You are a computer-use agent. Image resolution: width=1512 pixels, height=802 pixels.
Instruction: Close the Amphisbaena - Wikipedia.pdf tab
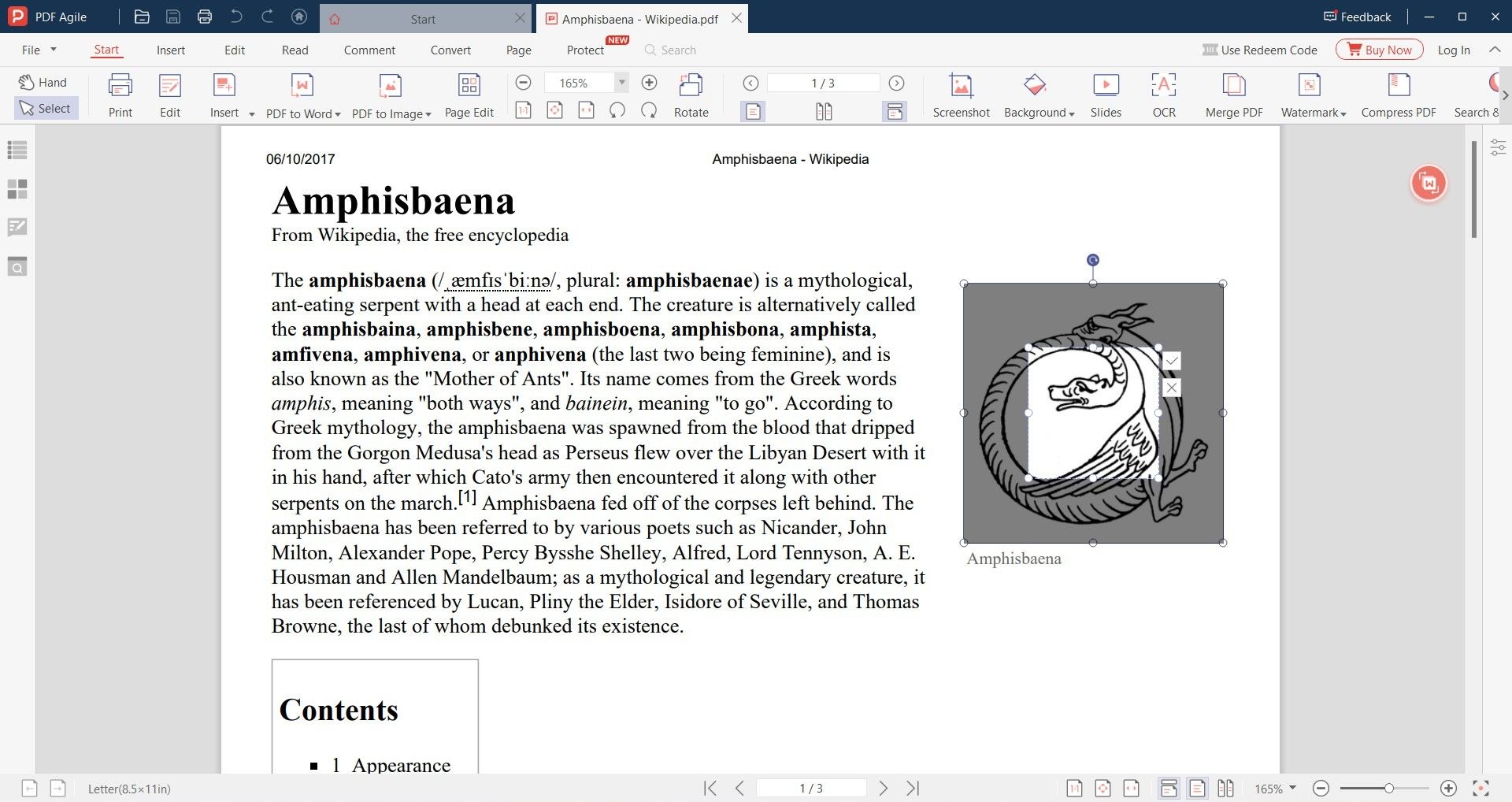(x=736, y=18)
